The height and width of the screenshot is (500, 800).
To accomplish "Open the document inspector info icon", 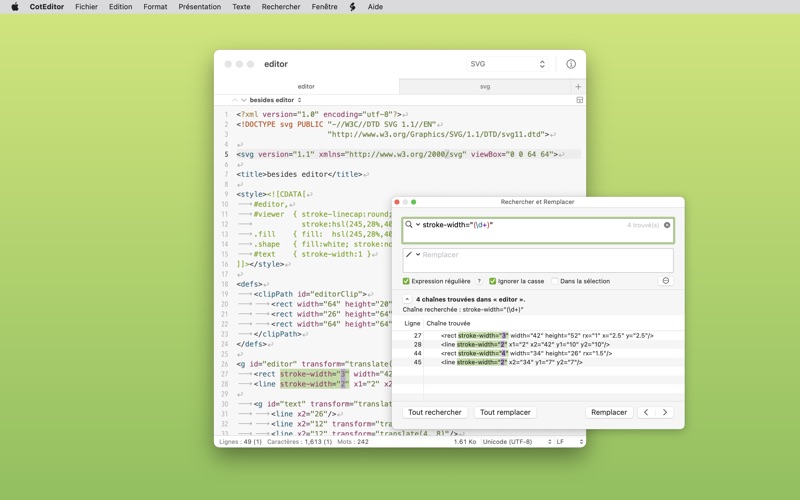I will (x=571, y=64).
